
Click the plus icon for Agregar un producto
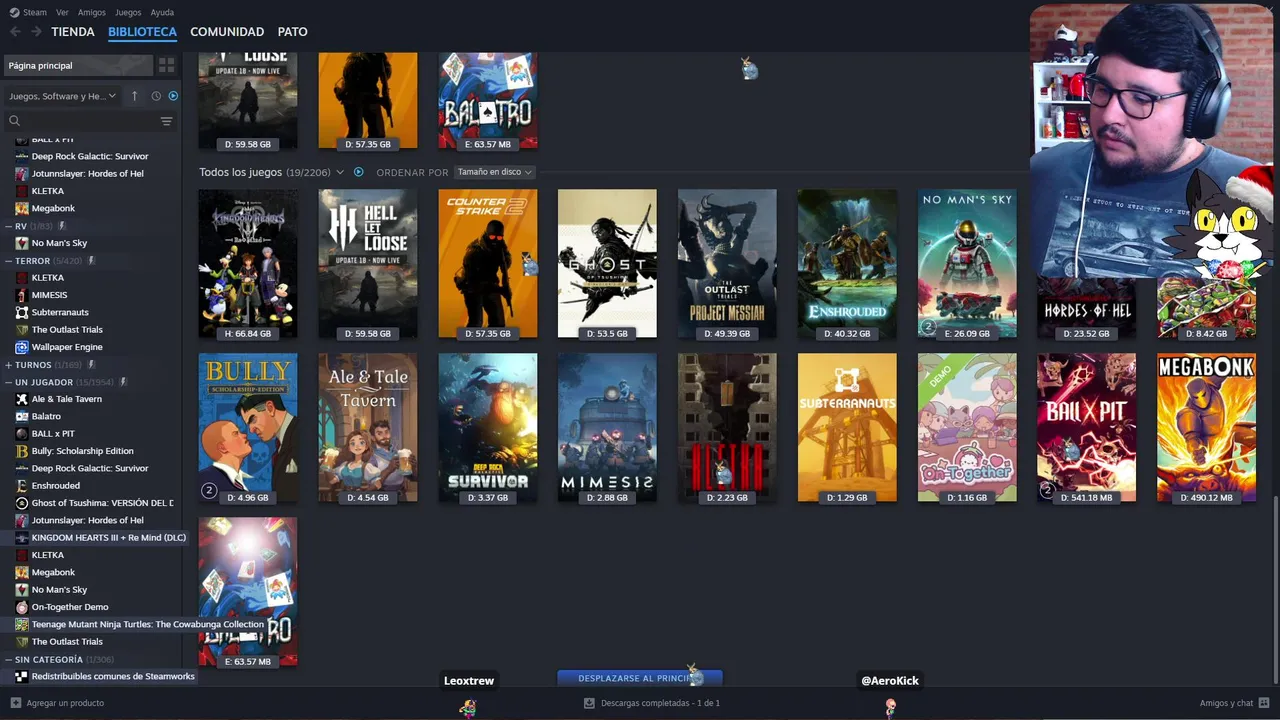[x=15, y=703]
